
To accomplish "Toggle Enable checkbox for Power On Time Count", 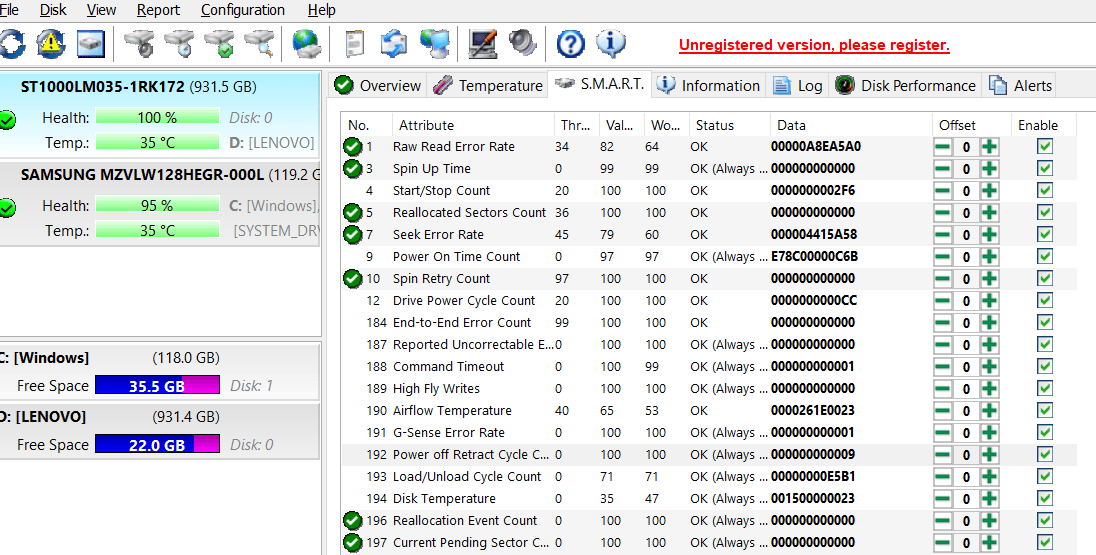I will tap(1045, 257).
